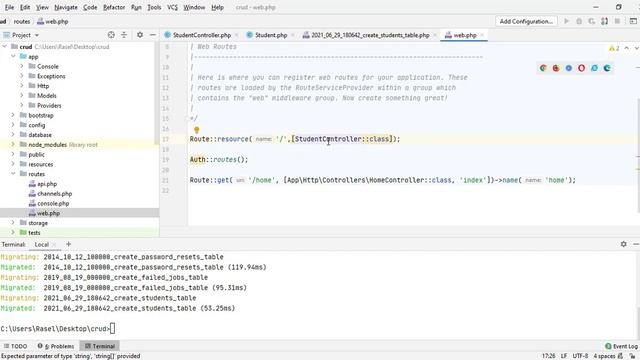Expand the Models folder
The width and height of the screenshot is (640, 360).
point(22,96)
